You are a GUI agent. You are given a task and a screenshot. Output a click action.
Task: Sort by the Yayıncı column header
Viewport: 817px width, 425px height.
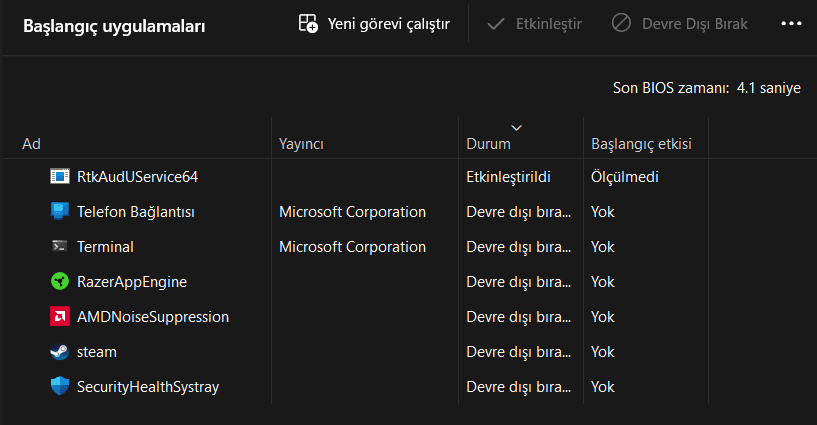[x=301, y=144]
